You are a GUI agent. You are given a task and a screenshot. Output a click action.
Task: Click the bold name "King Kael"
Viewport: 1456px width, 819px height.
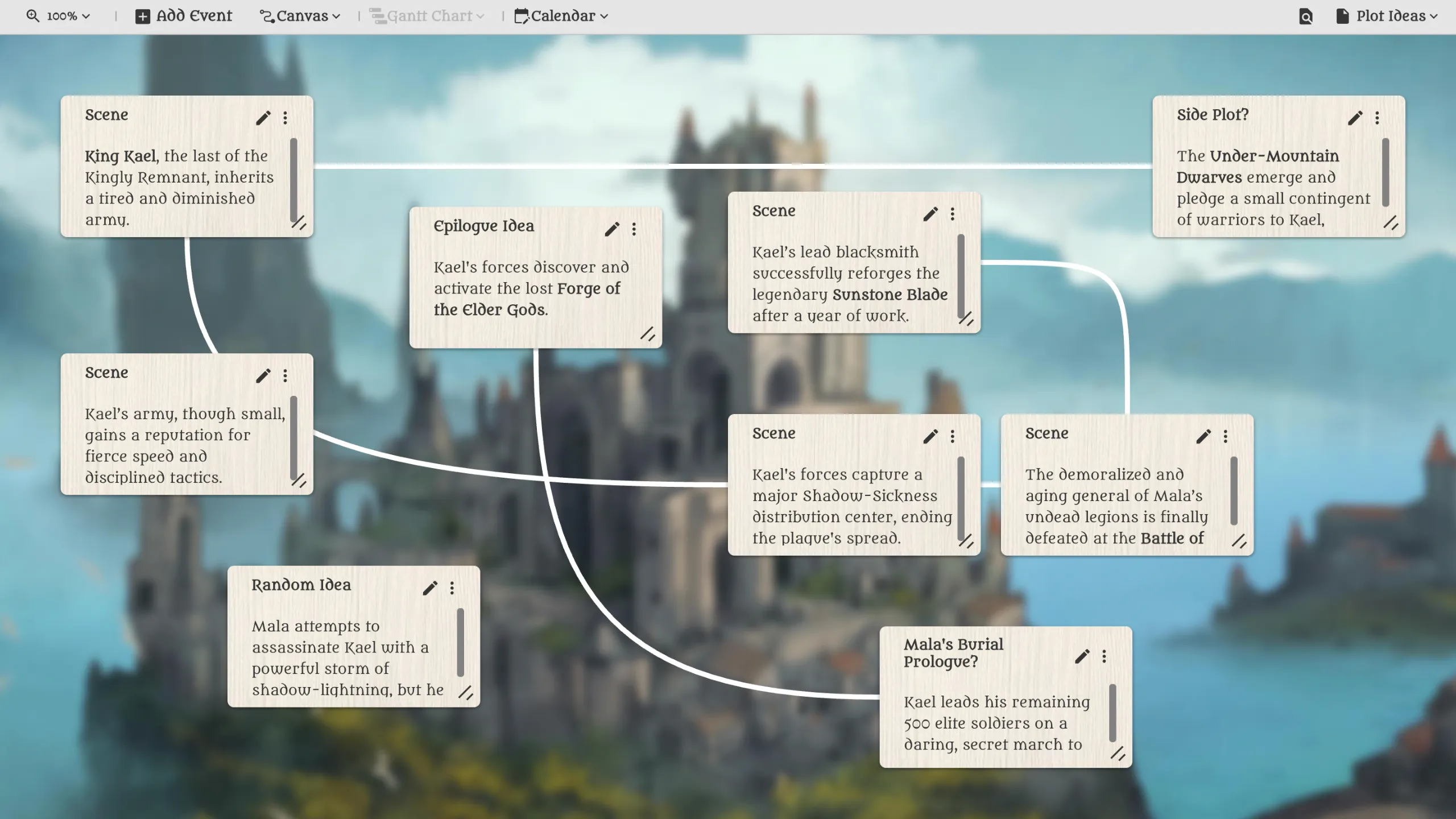tap(121, 156)
